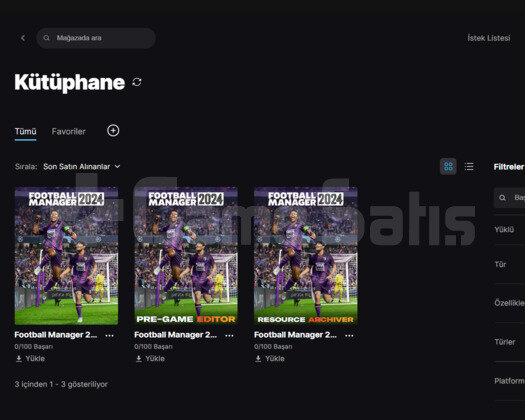The height and width of the screenshot is (420, 525).
Task: Click the Pre-Game Editor title text
Action: tap(175, 335)
